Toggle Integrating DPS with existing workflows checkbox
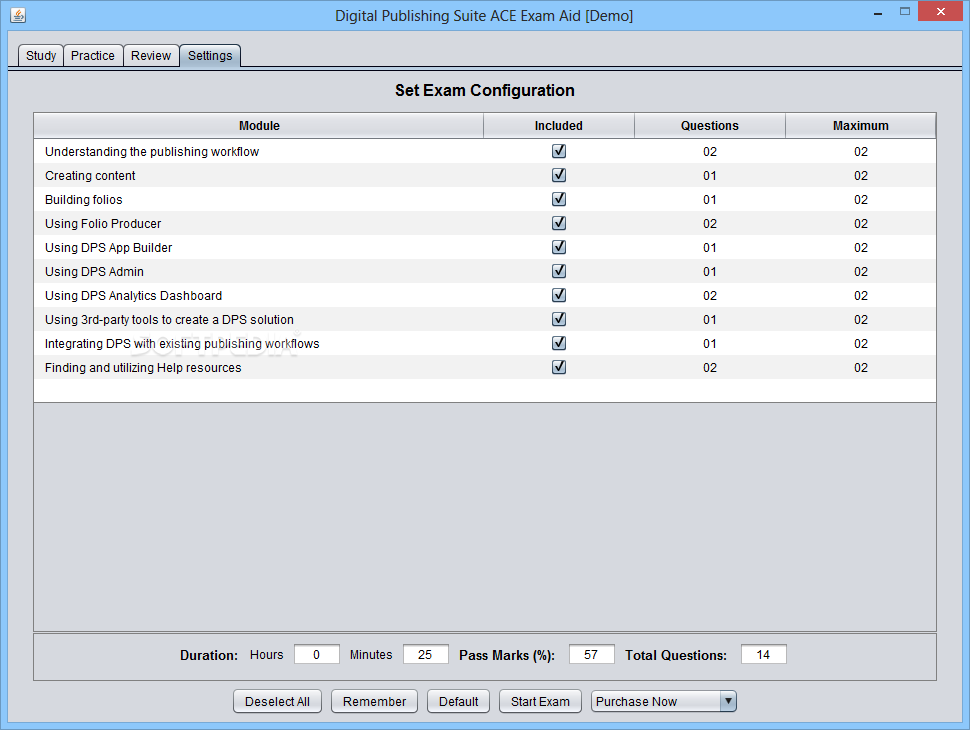The width and height of the screenshot is (970, 730). click(x=559, y=343)
